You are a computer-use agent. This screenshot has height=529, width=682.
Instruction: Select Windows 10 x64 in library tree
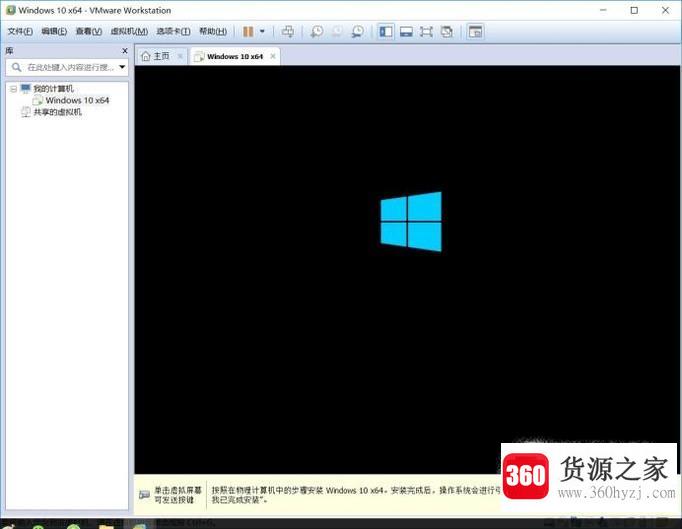(77, 100)
